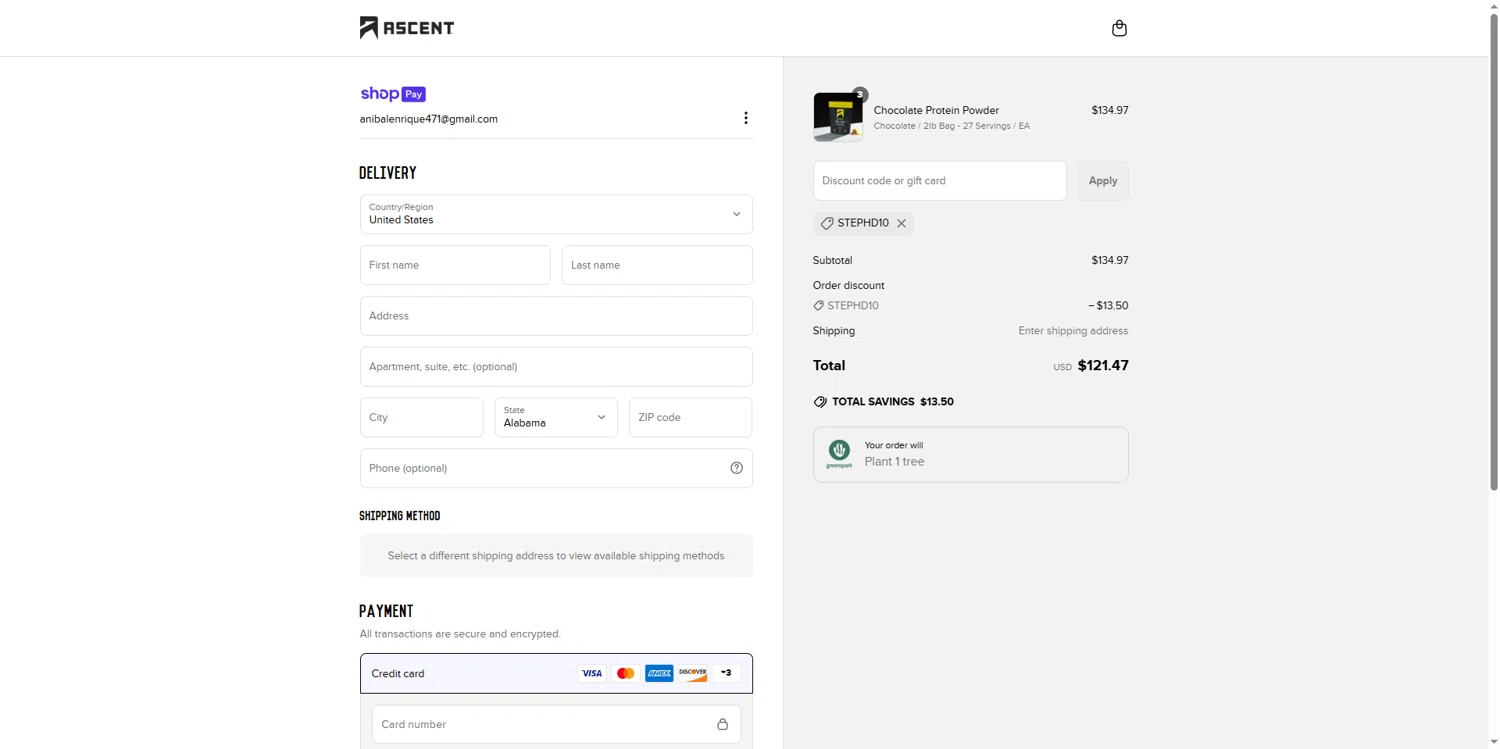Click the STEPHD10 discount chip
Viewport: 1500px width, 749px height.
coord(863,223)
